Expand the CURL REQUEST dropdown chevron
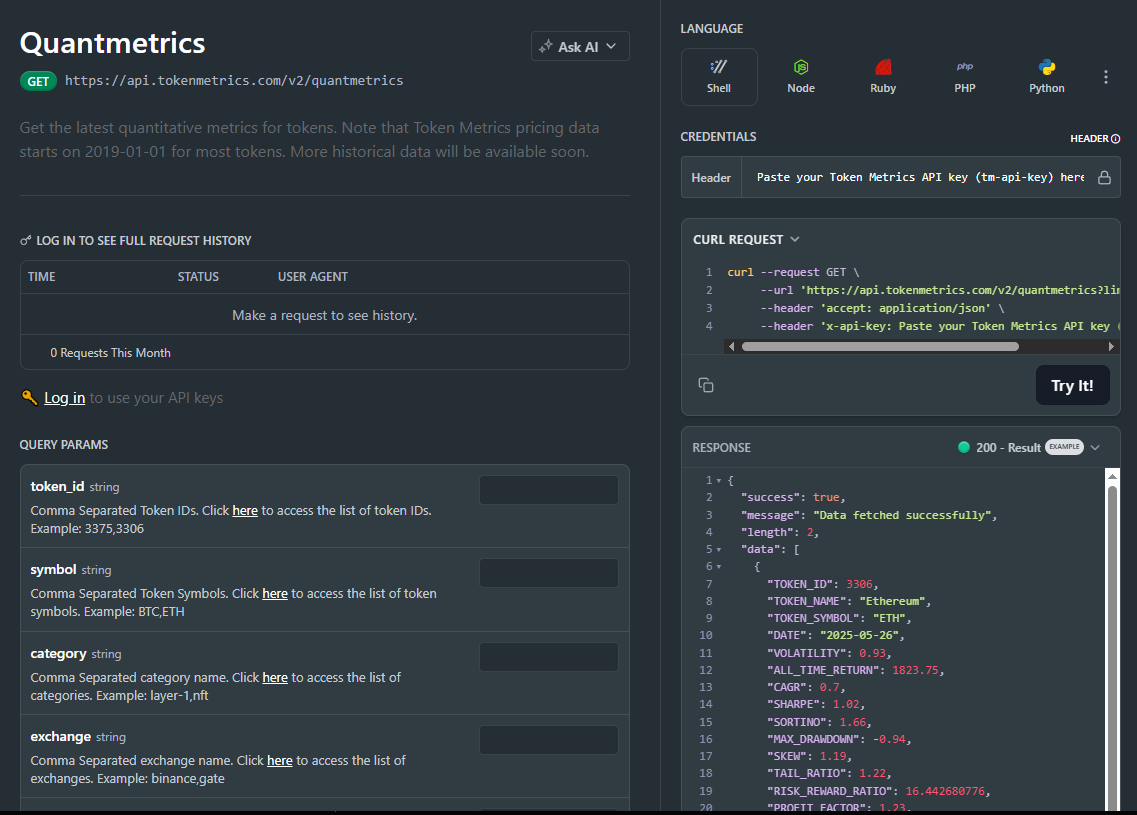The width and height of the screenshot is (1137, 815). 795,239
